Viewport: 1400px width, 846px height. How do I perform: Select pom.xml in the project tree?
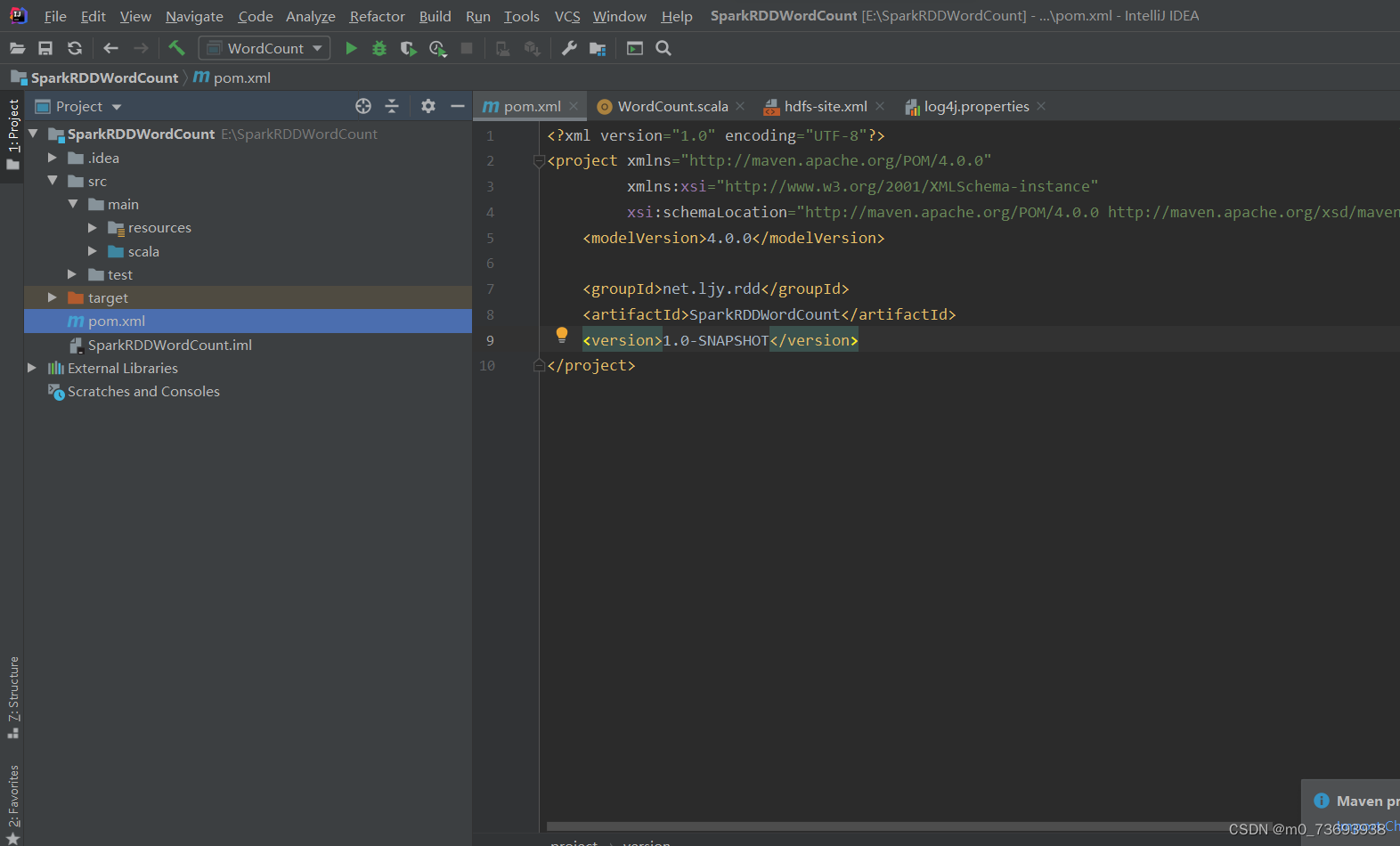coord(248,321)
